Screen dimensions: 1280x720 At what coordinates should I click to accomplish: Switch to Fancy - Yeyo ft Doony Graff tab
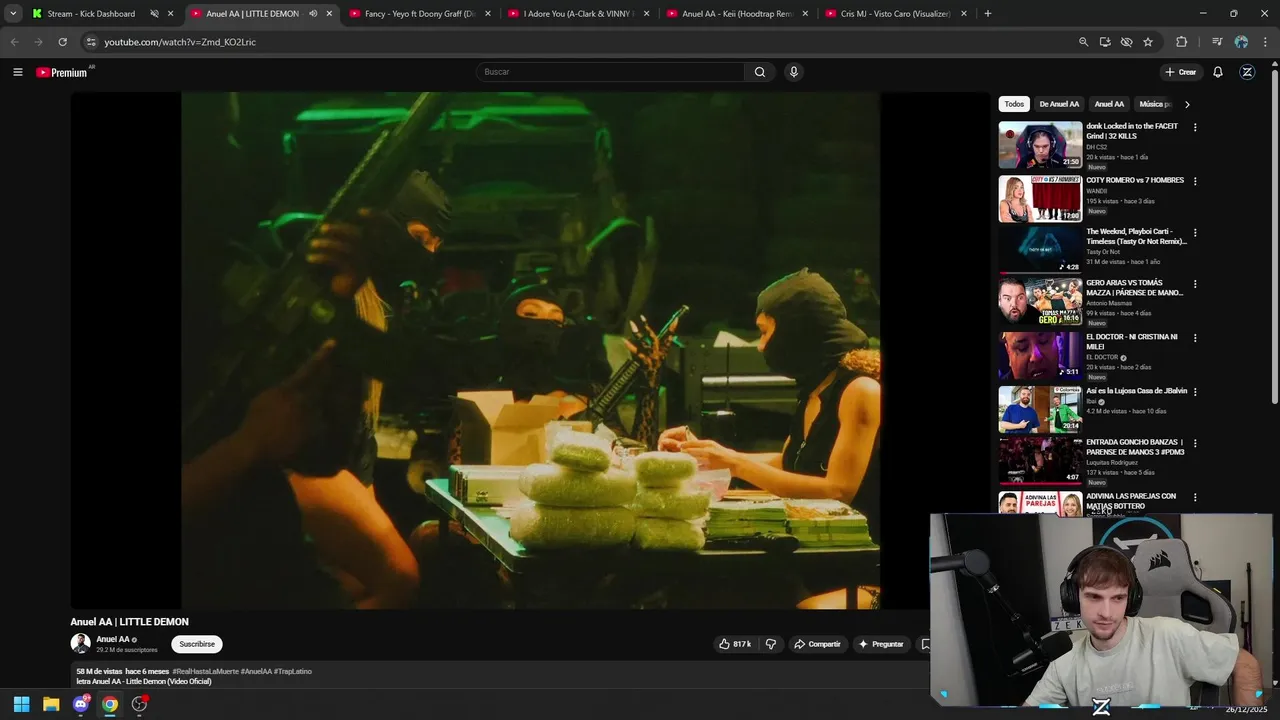(x=418, y=14)
